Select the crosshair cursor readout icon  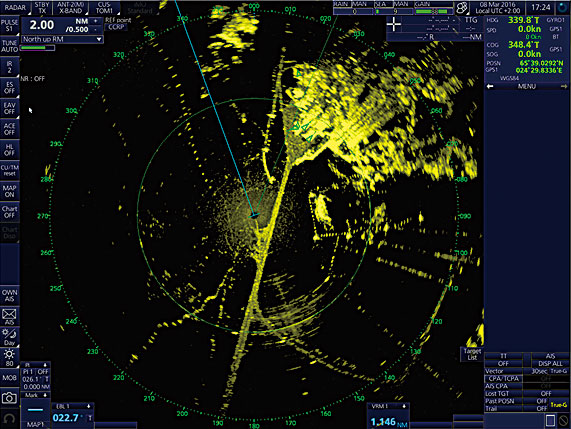point(394,25)
